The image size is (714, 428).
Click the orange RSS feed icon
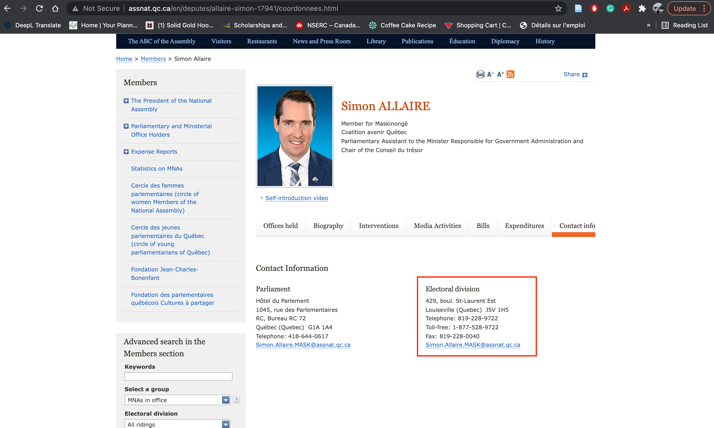(x=510, y=74)
